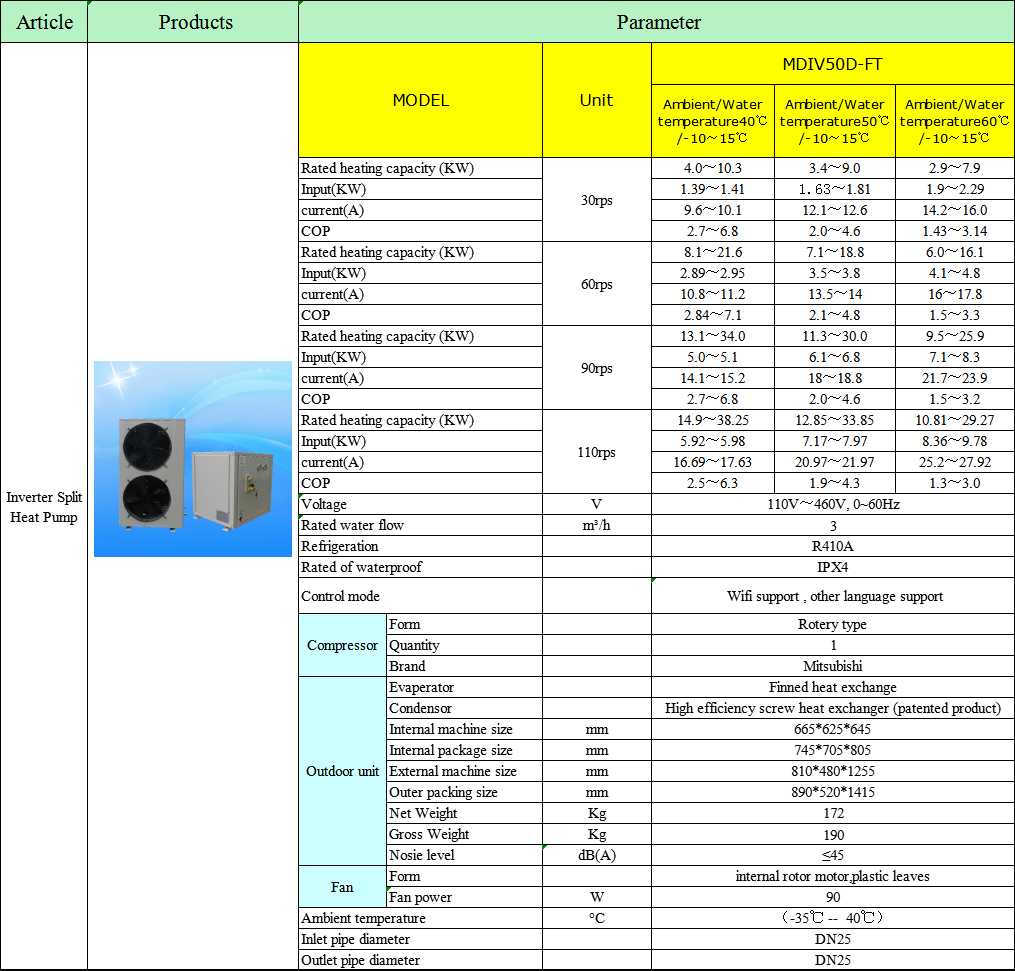Select the '745*705*805' size value

coord(832,750)
